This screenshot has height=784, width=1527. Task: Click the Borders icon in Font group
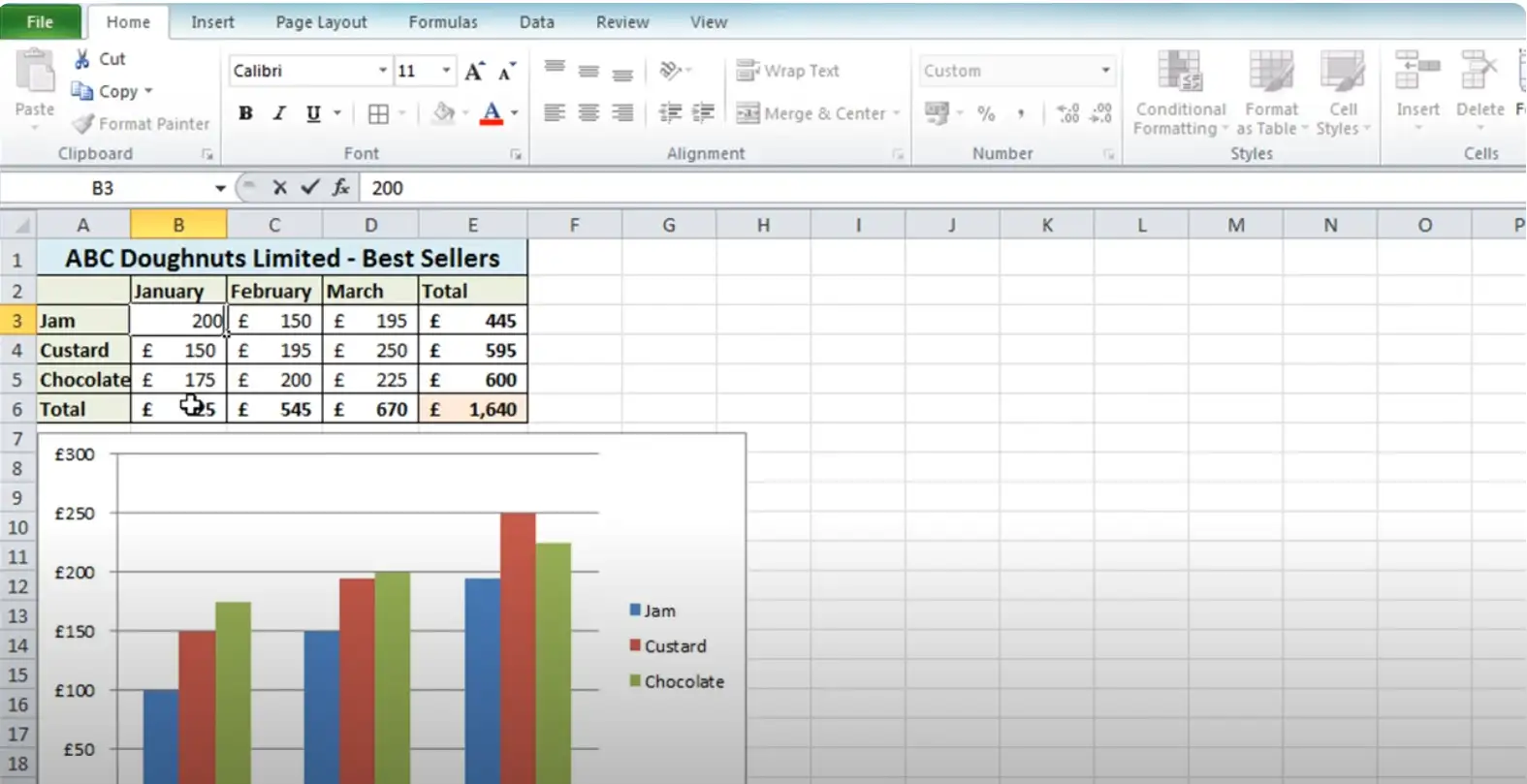point(379,114)
